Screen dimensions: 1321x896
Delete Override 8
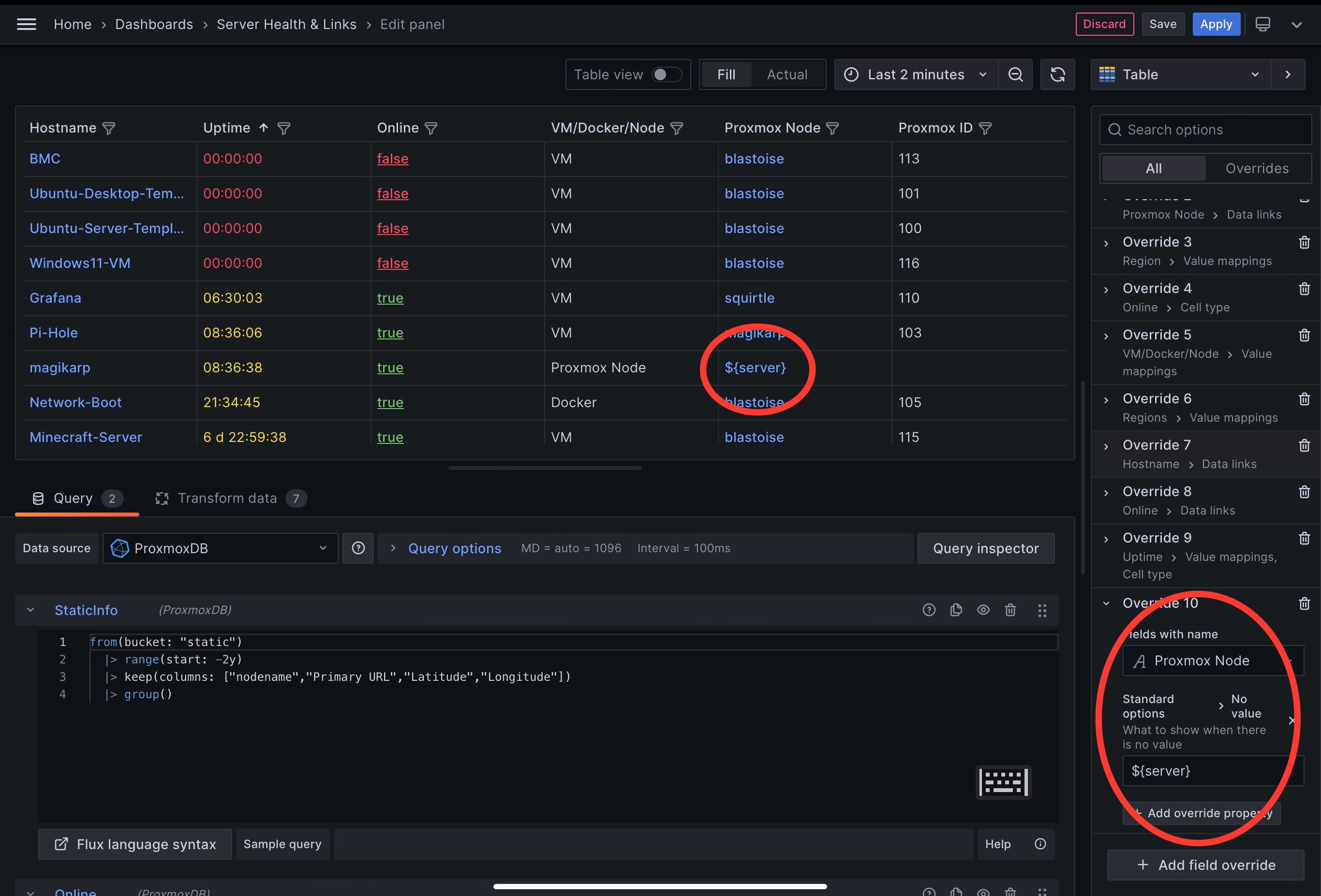coord(1304,492)
